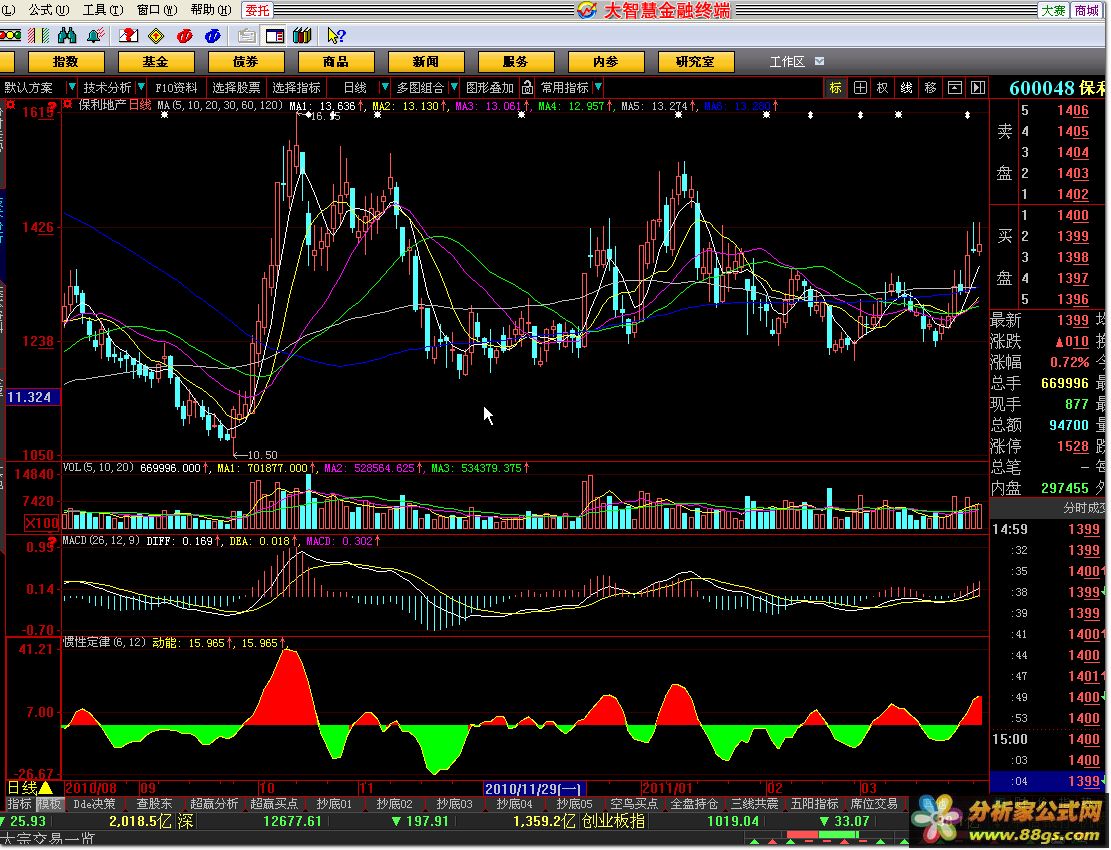Click the 2010/11/29 date marker on timeline
Image resolution: width=1111 pixels, height=850 pixels.
pos(534,788)
